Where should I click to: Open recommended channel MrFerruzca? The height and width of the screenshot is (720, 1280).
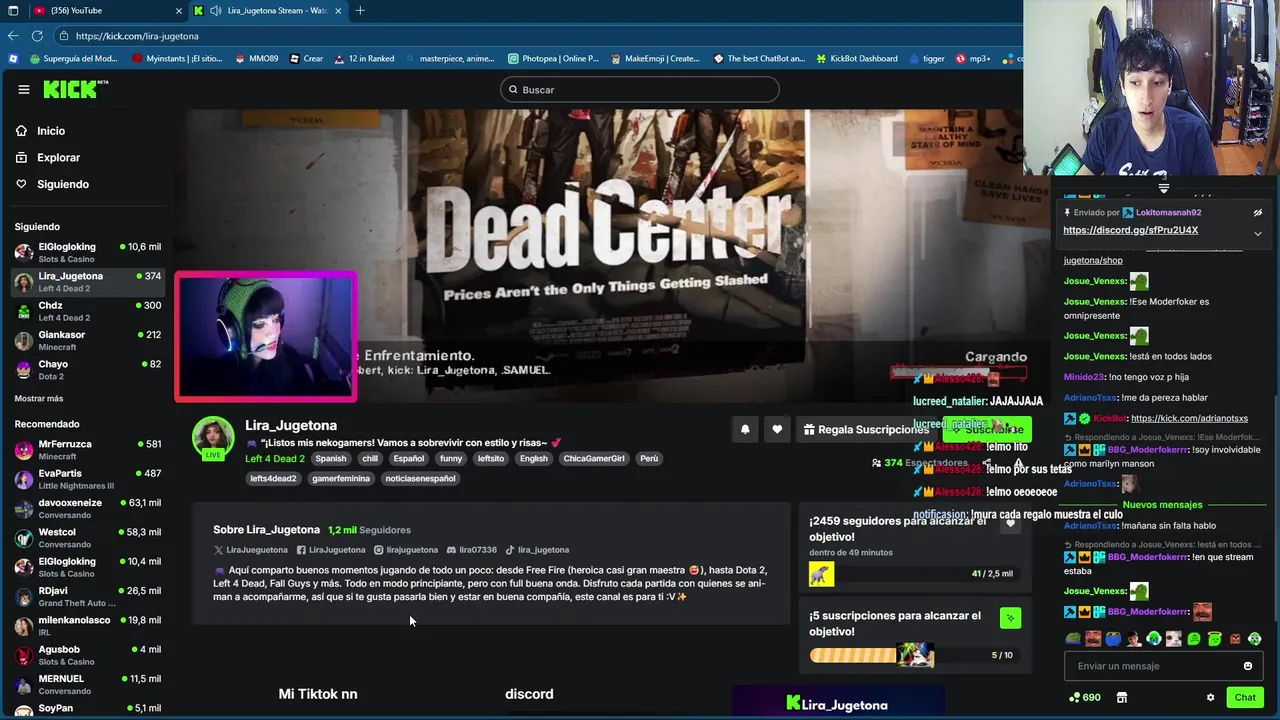[88, 450]
